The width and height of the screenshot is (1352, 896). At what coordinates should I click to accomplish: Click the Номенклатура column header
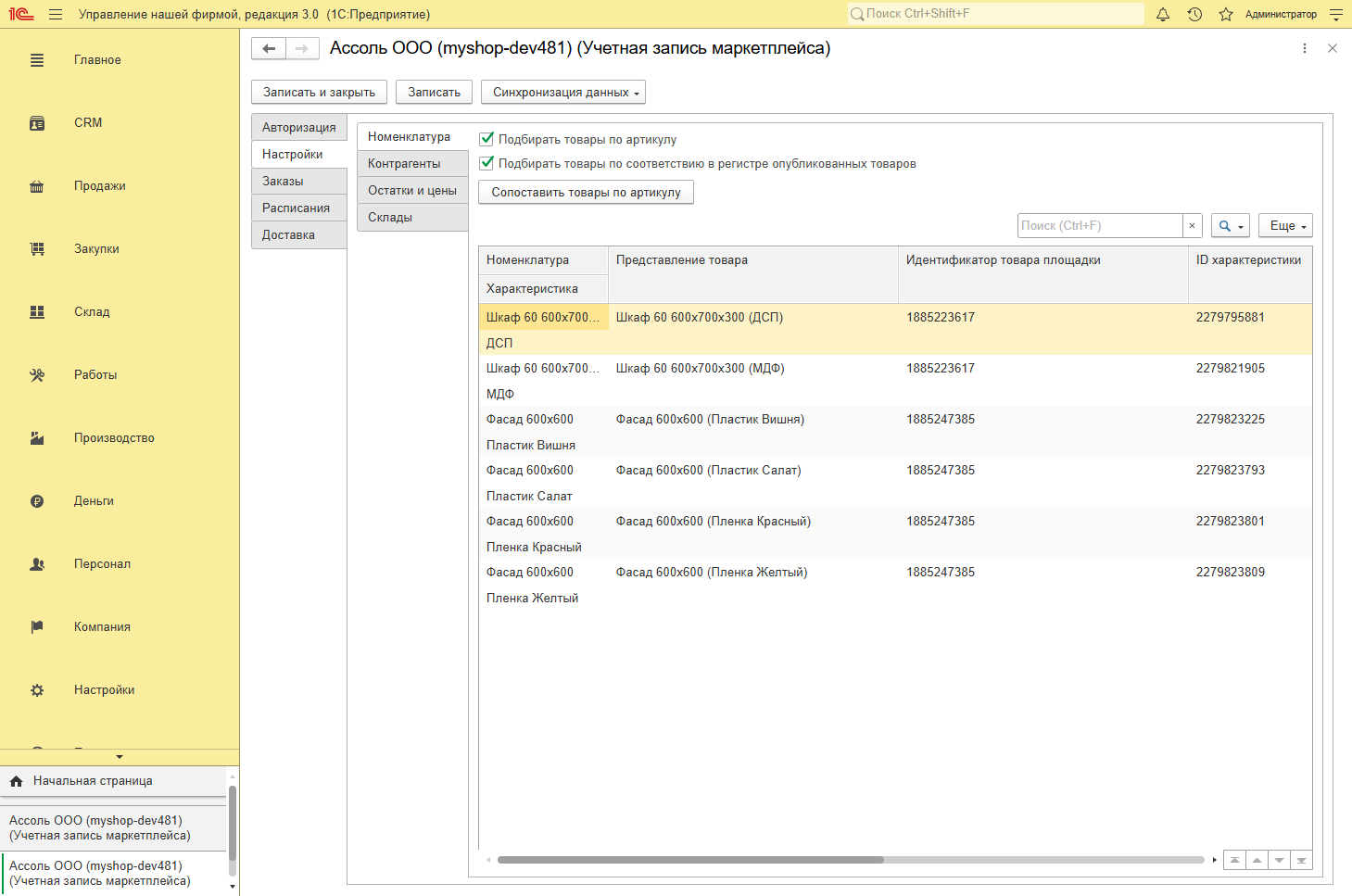click(544, 260)
